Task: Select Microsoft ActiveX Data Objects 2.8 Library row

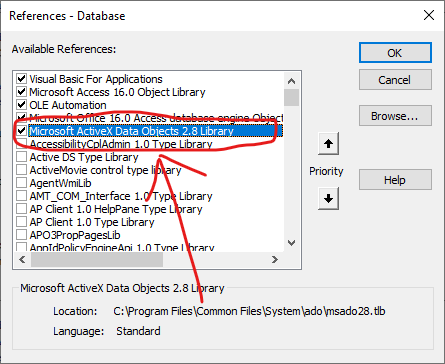Action: (x=156, y=131)
